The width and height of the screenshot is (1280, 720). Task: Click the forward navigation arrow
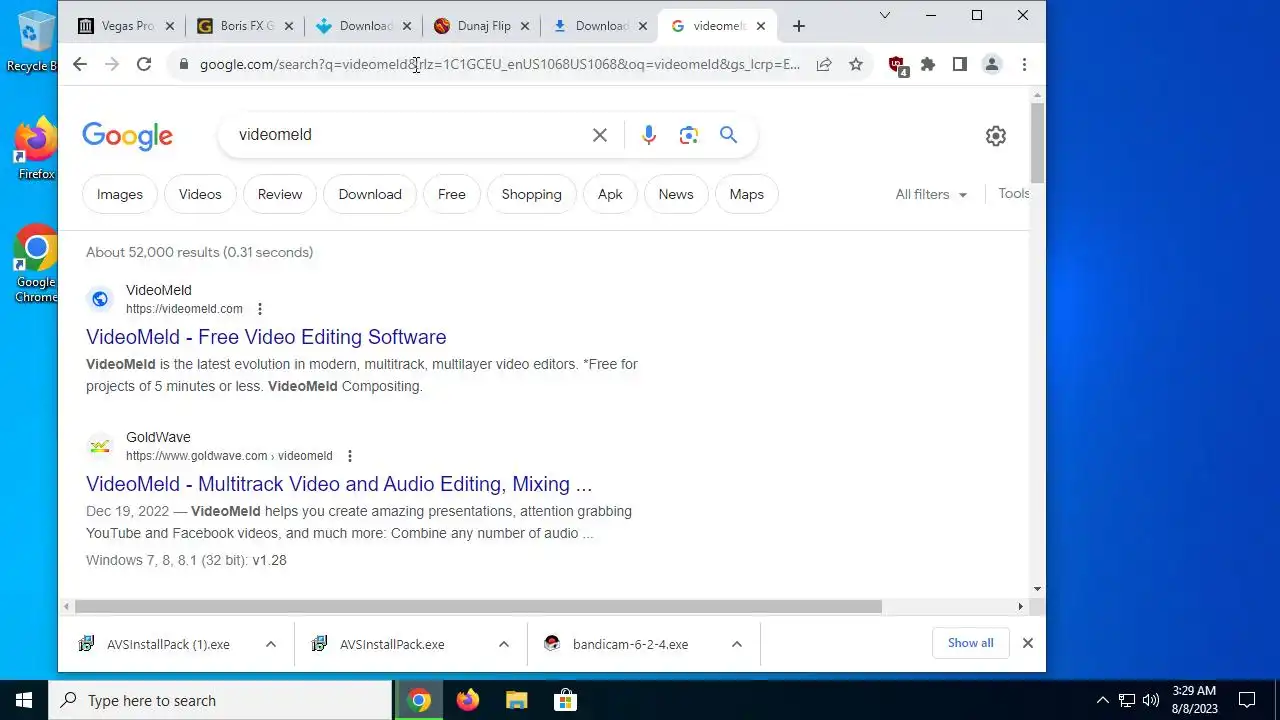(x=112, y=64)
